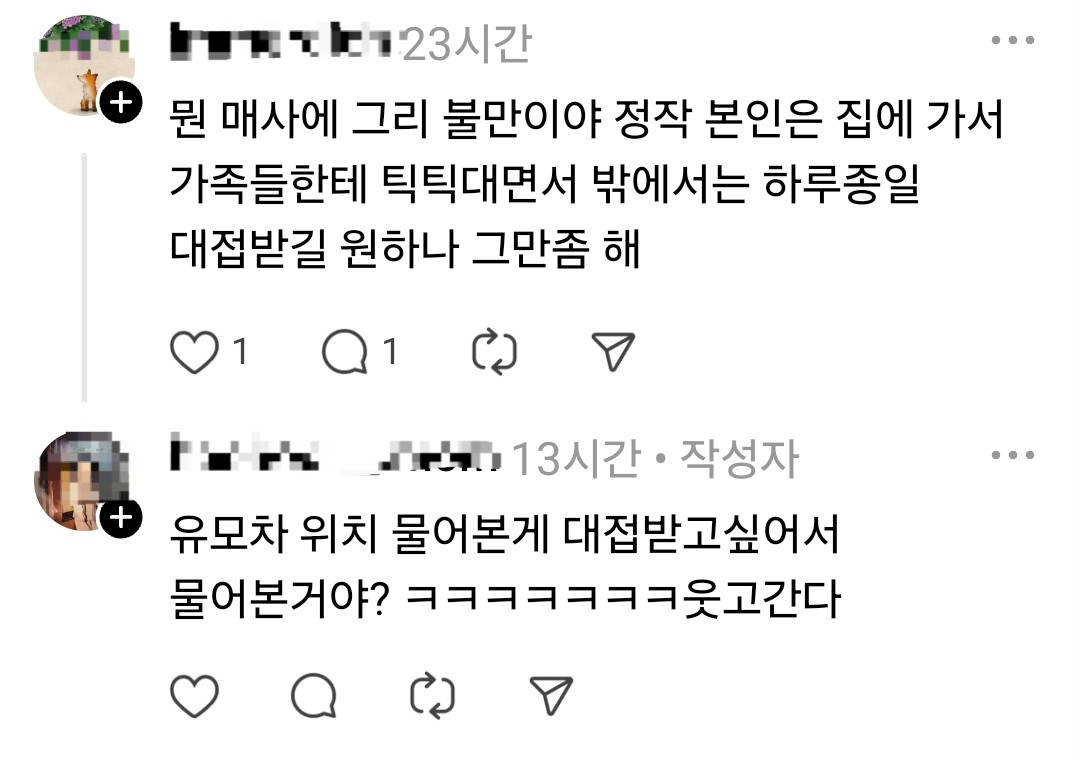Repost the 작성자 reply
Viewport: 1078px width, 762px height.
(x=432, y=695)
